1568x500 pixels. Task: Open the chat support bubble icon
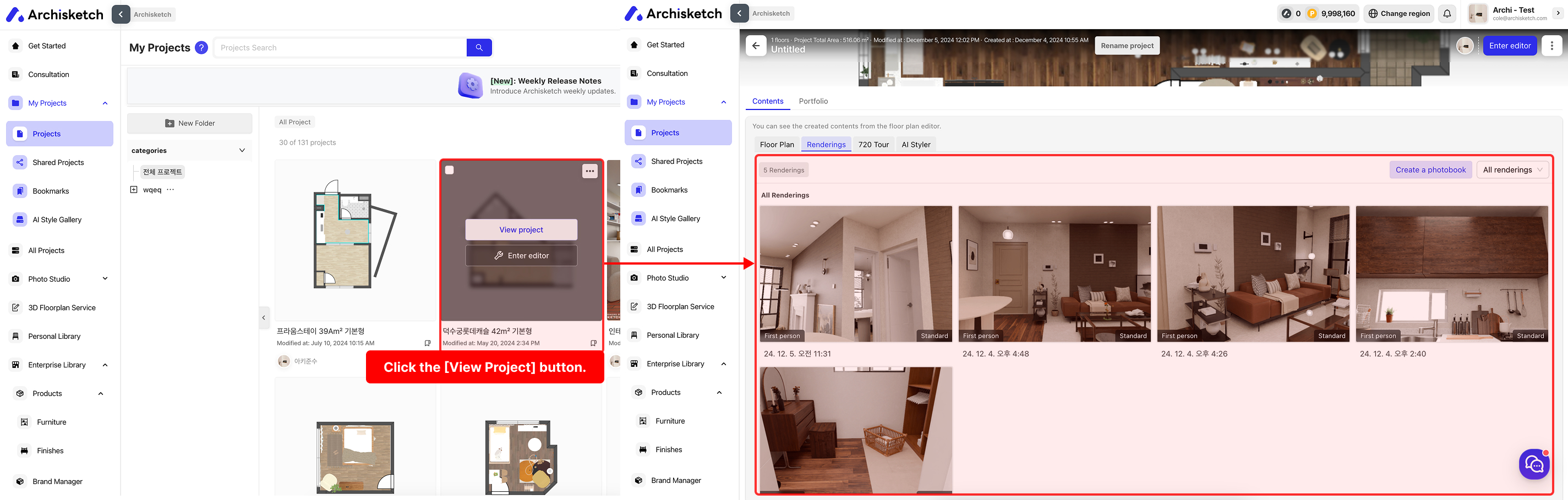pos(1534,465)
